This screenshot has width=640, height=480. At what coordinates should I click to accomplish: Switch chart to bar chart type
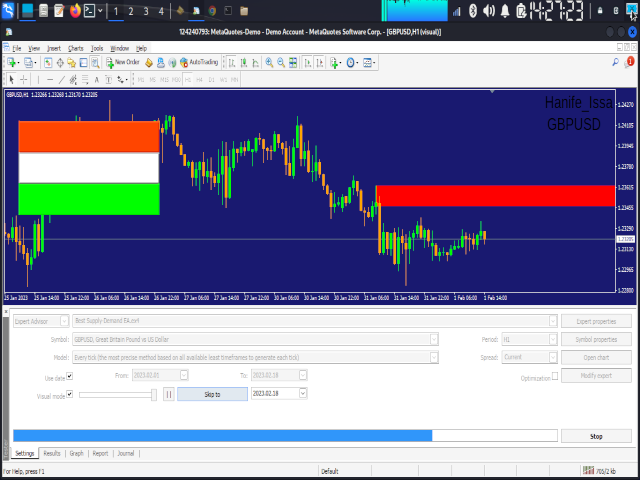point(231,62)
